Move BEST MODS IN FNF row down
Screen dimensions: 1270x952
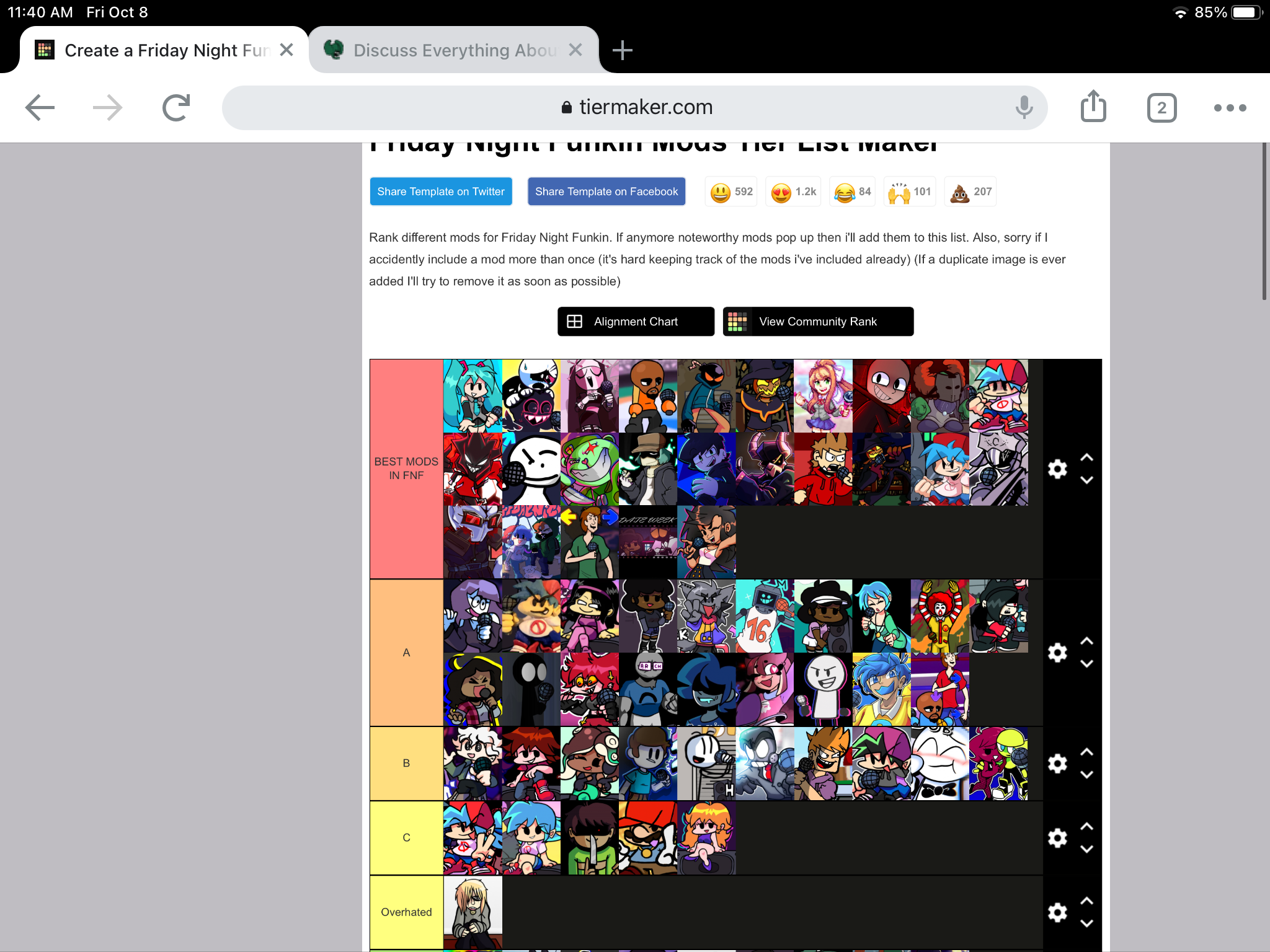(1086, 480)
